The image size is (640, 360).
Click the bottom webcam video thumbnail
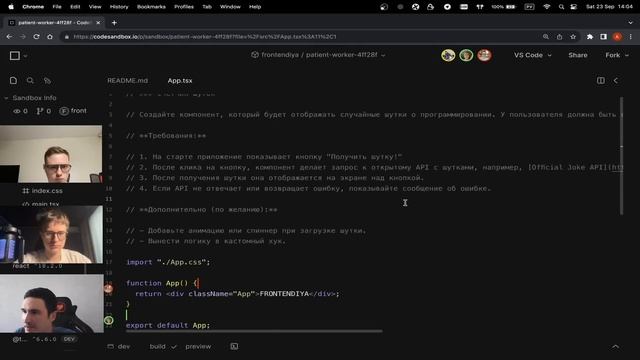coord(52,304)
